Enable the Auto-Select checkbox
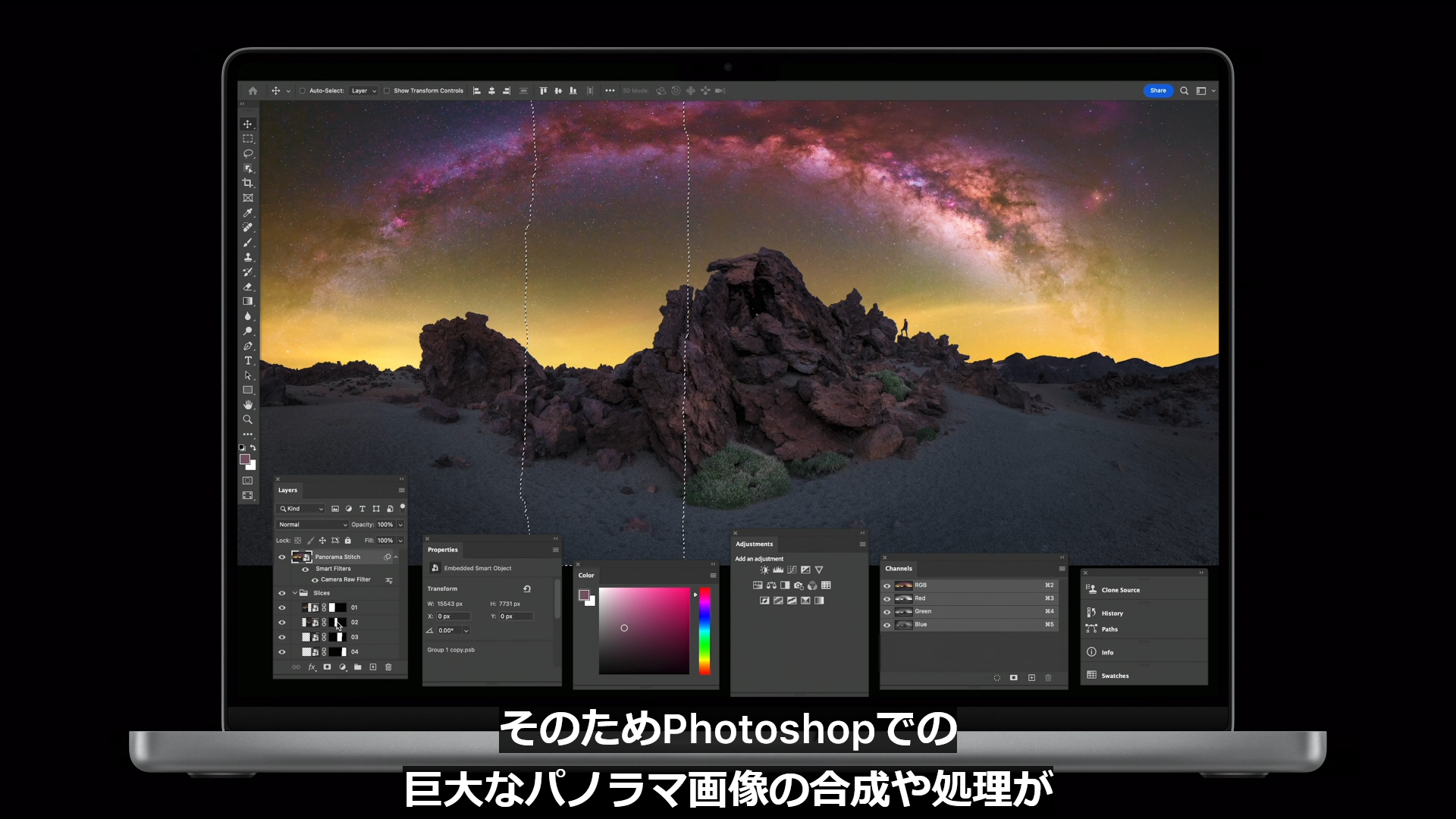 pyautogui.click(x=302, y=91)
